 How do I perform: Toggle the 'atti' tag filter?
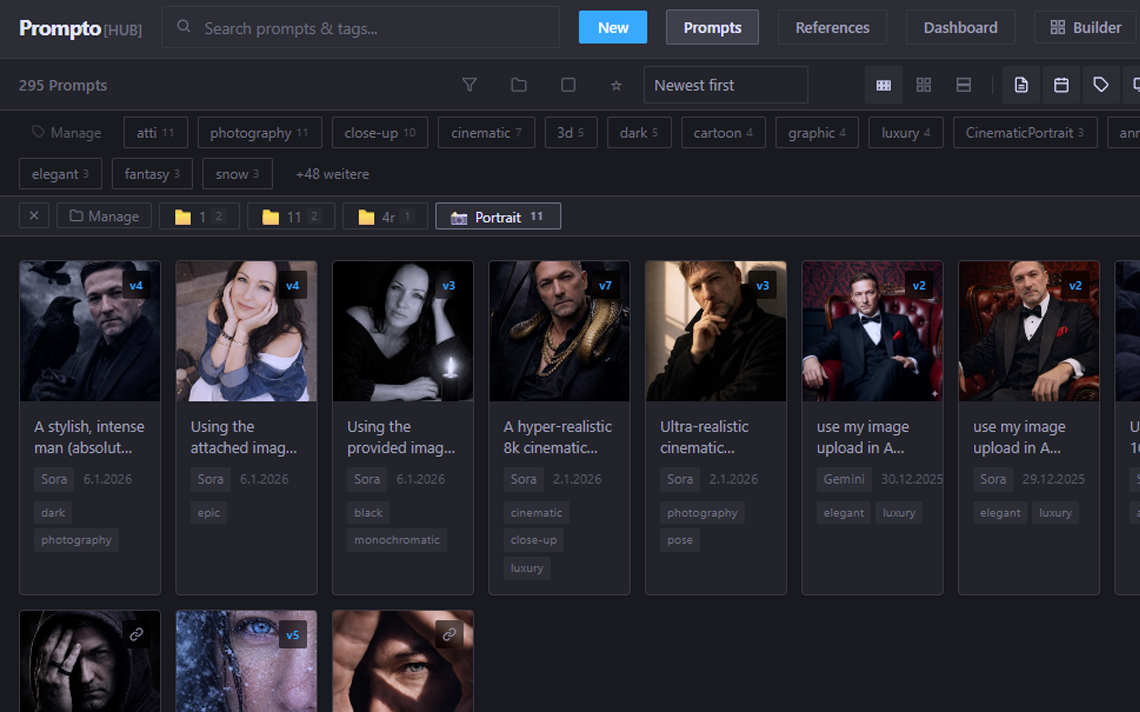click(x=155, y=132)
